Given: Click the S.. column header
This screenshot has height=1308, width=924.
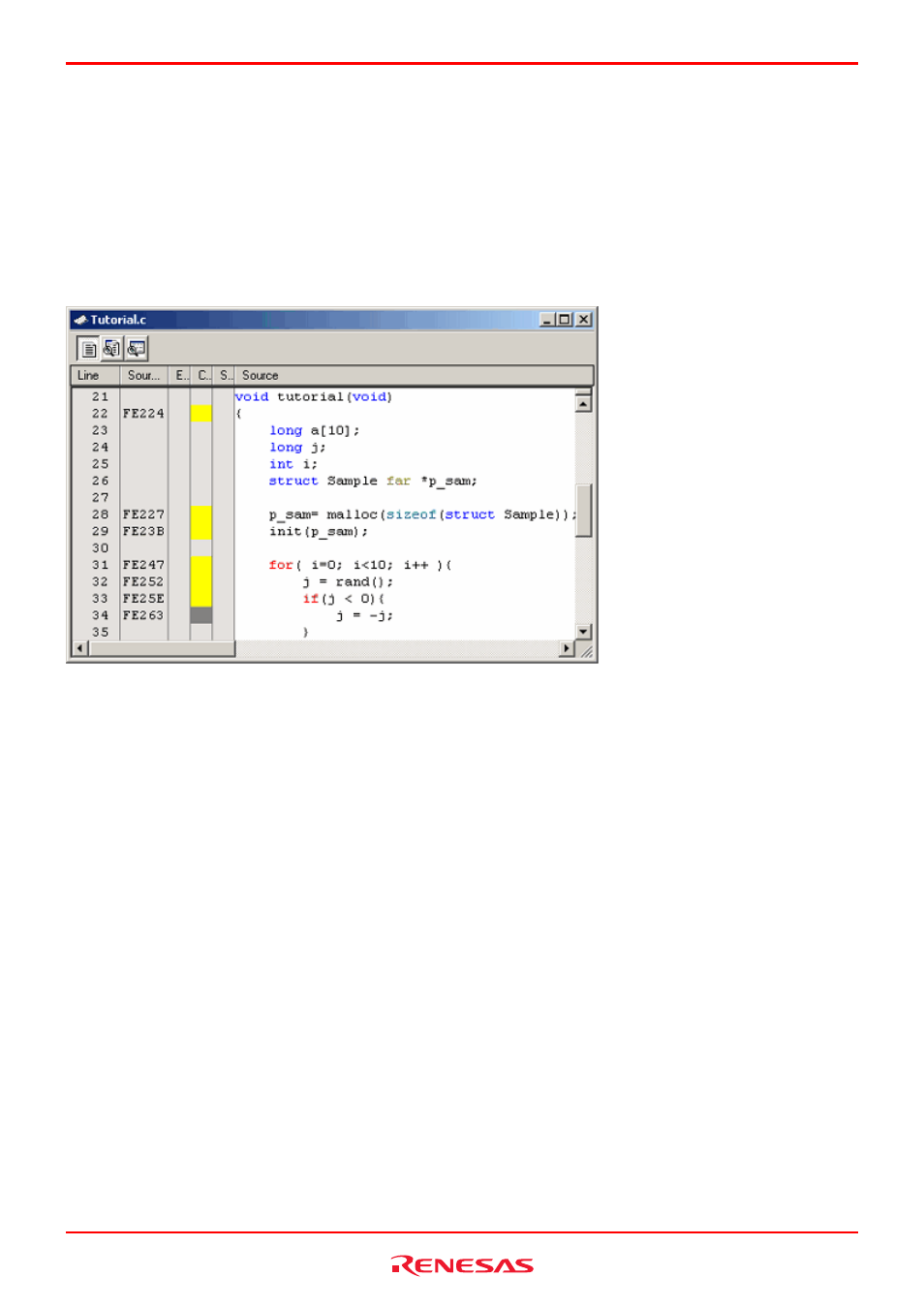Looking at the screenshot, I should (x=225, y=376).
